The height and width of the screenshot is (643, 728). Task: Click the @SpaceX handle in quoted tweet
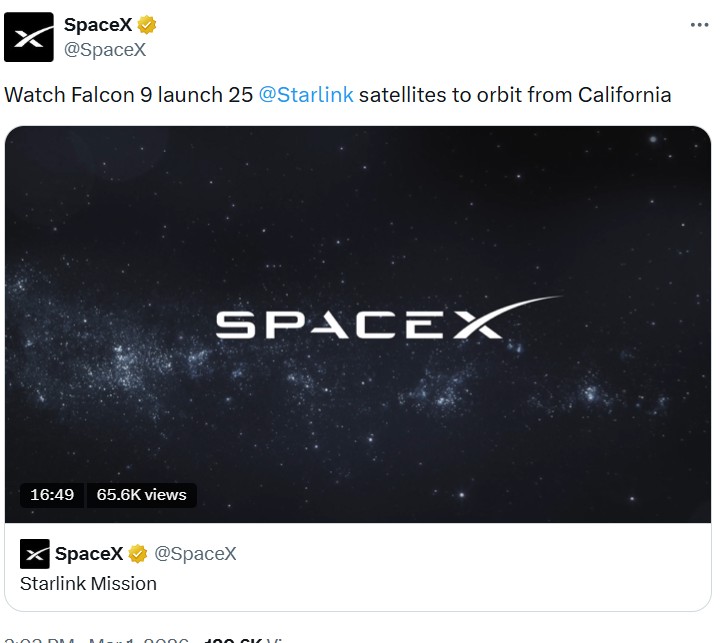pos(195,553)
